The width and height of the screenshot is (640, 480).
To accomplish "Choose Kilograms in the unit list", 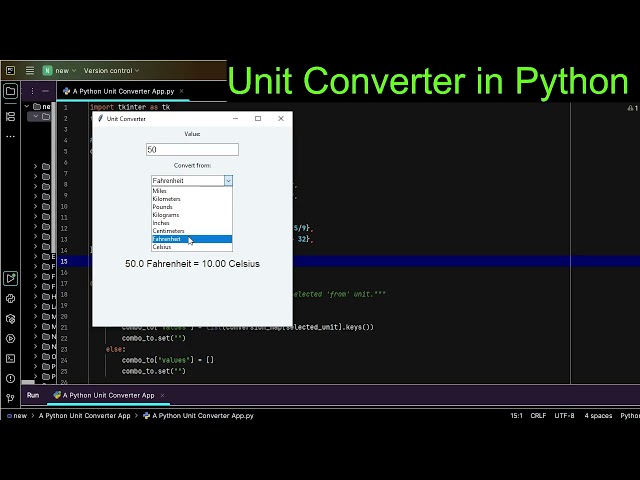I will click(192, 215).
